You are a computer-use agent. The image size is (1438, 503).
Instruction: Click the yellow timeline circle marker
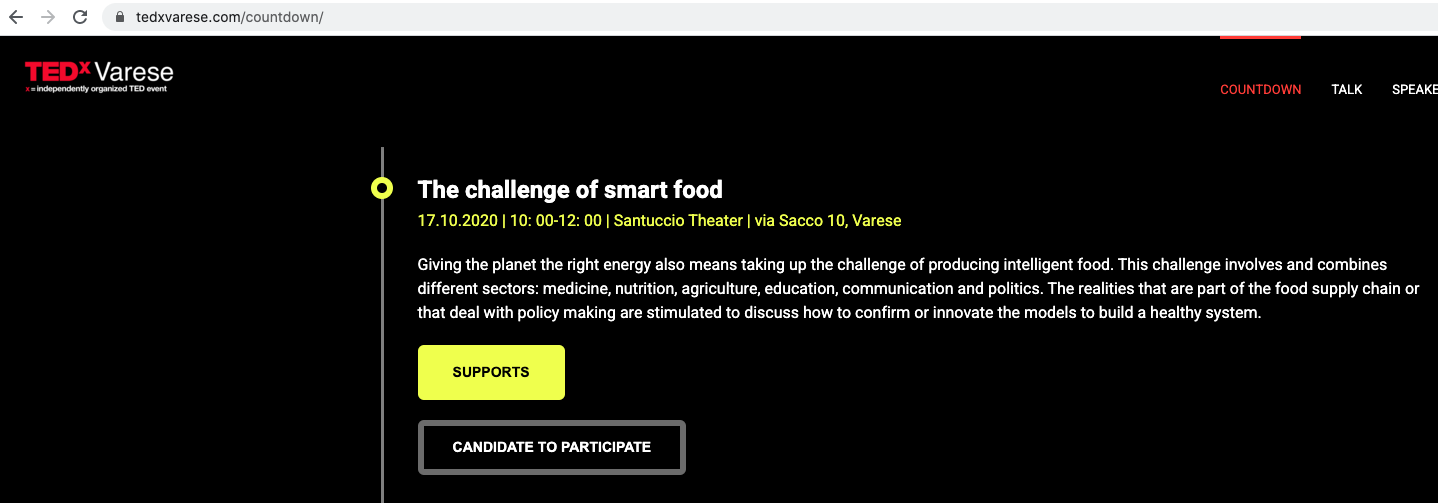(382, 188)
